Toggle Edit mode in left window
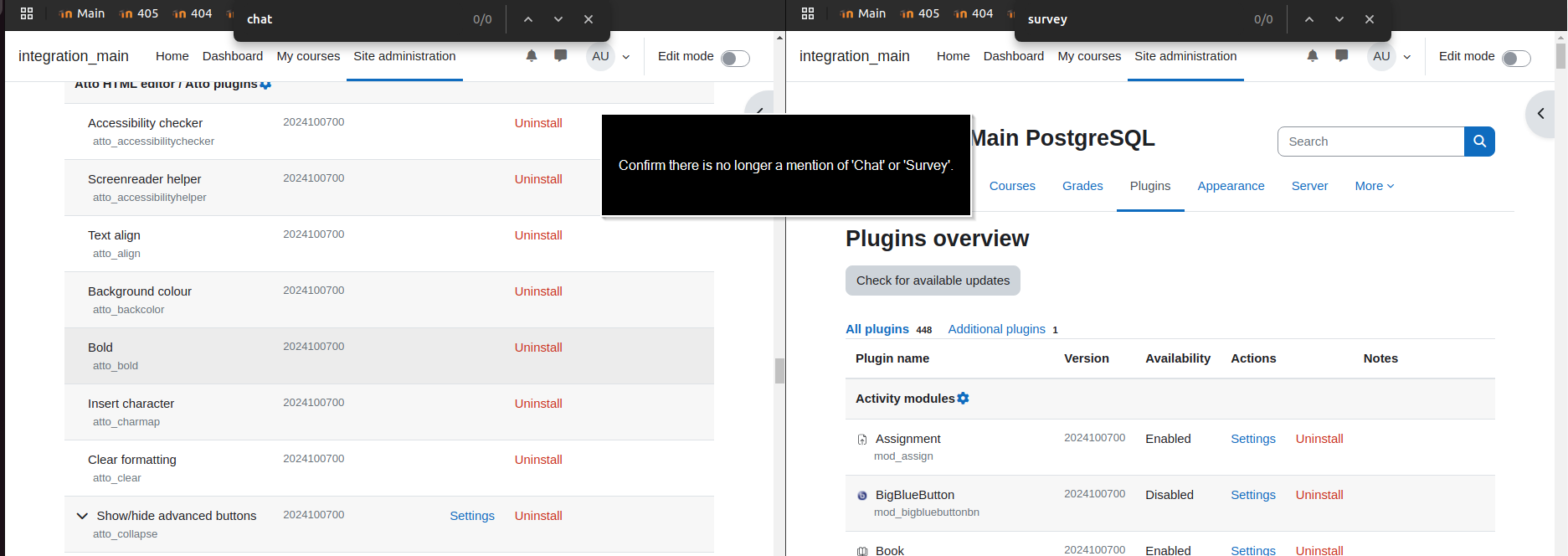This screenshot has height=556, width=1568. pyautogui.click(x=735, y=58)
